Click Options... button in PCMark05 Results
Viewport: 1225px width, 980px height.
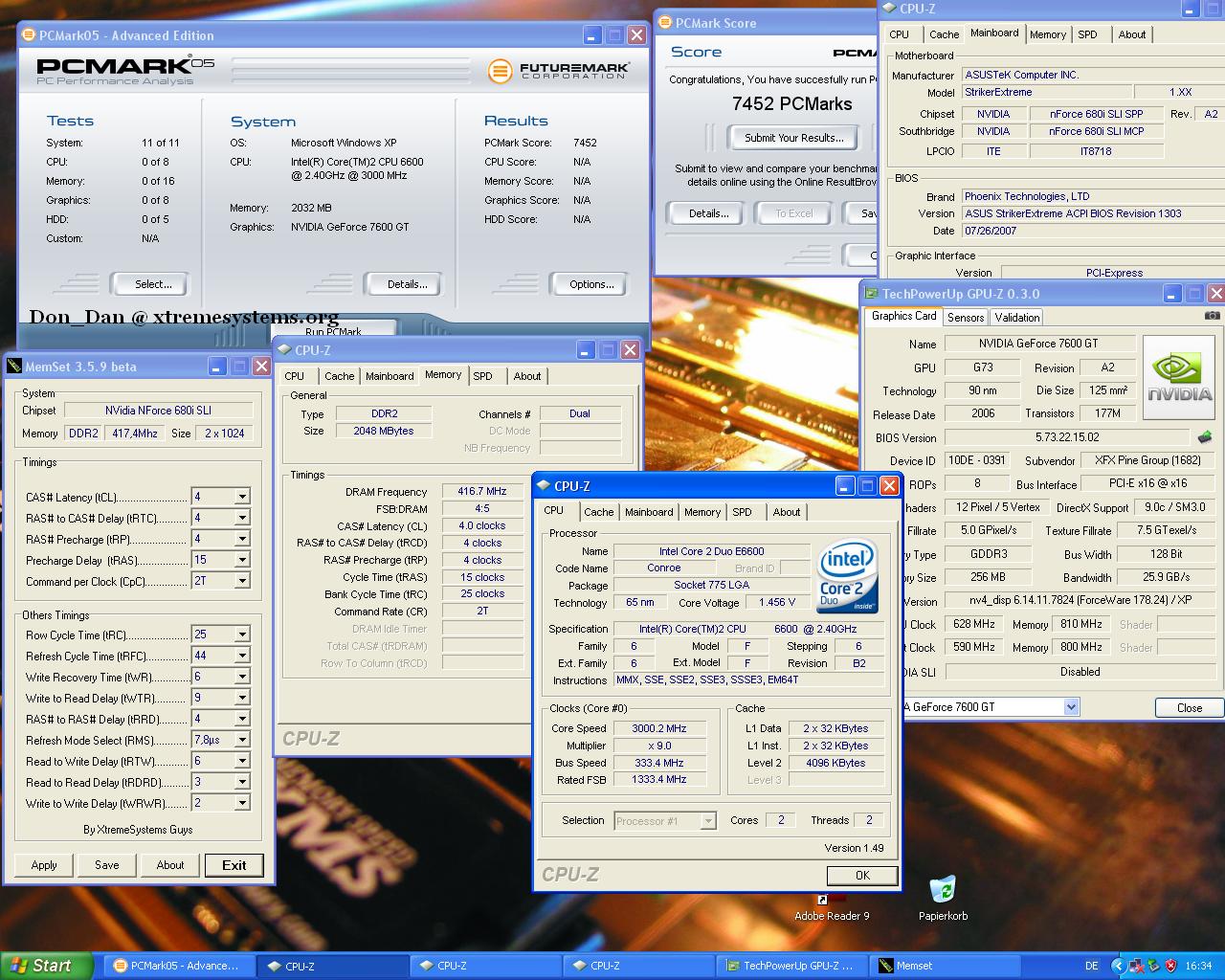591,284
